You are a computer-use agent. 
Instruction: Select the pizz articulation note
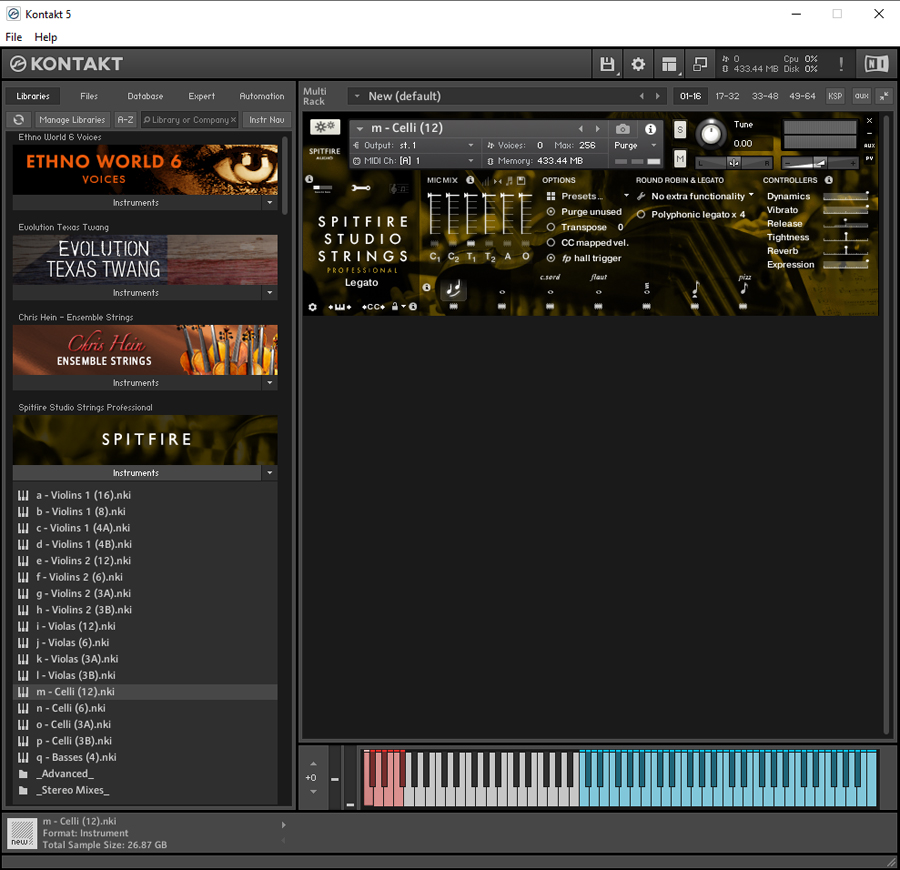click(x=744, y=286)
